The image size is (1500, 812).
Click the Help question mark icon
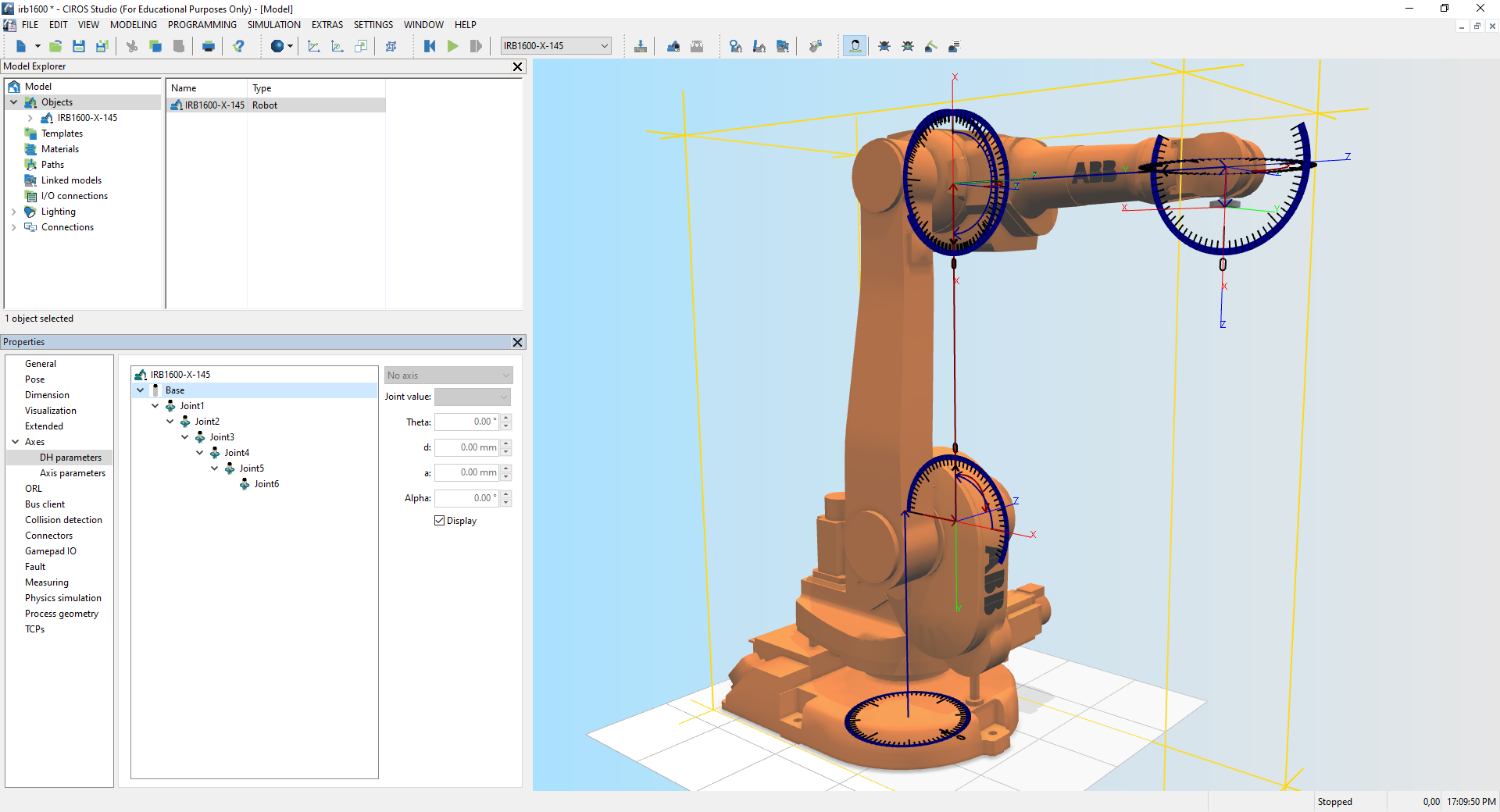coord(239,46)
